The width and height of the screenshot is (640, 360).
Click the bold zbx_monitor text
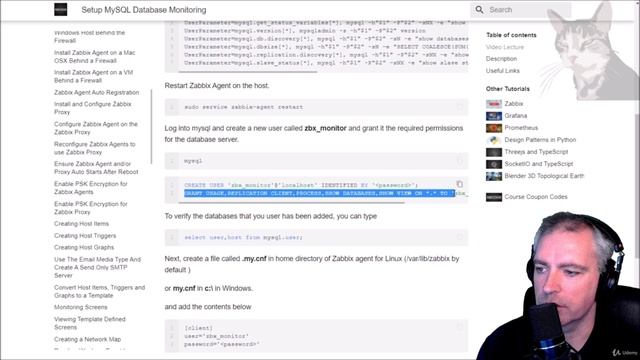[x=325, y=128]
